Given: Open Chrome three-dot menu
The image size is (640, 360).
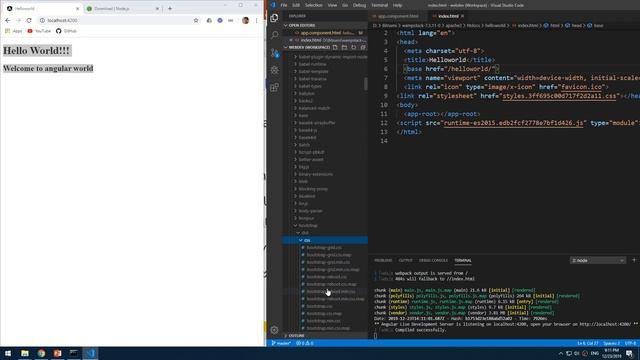Looking at the screenshot, I should click(256, 20).
